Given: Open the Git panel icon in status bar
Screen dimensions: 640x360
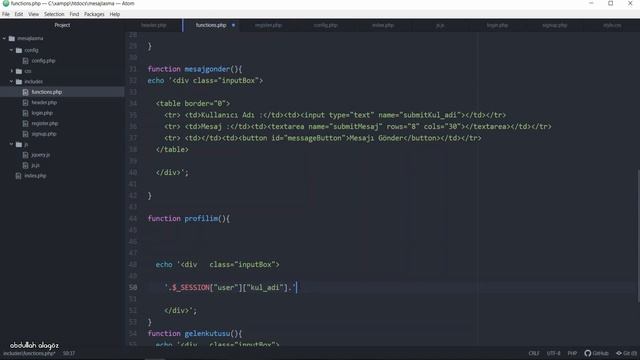Looking at the screenshot, I should tap(619, 353).
